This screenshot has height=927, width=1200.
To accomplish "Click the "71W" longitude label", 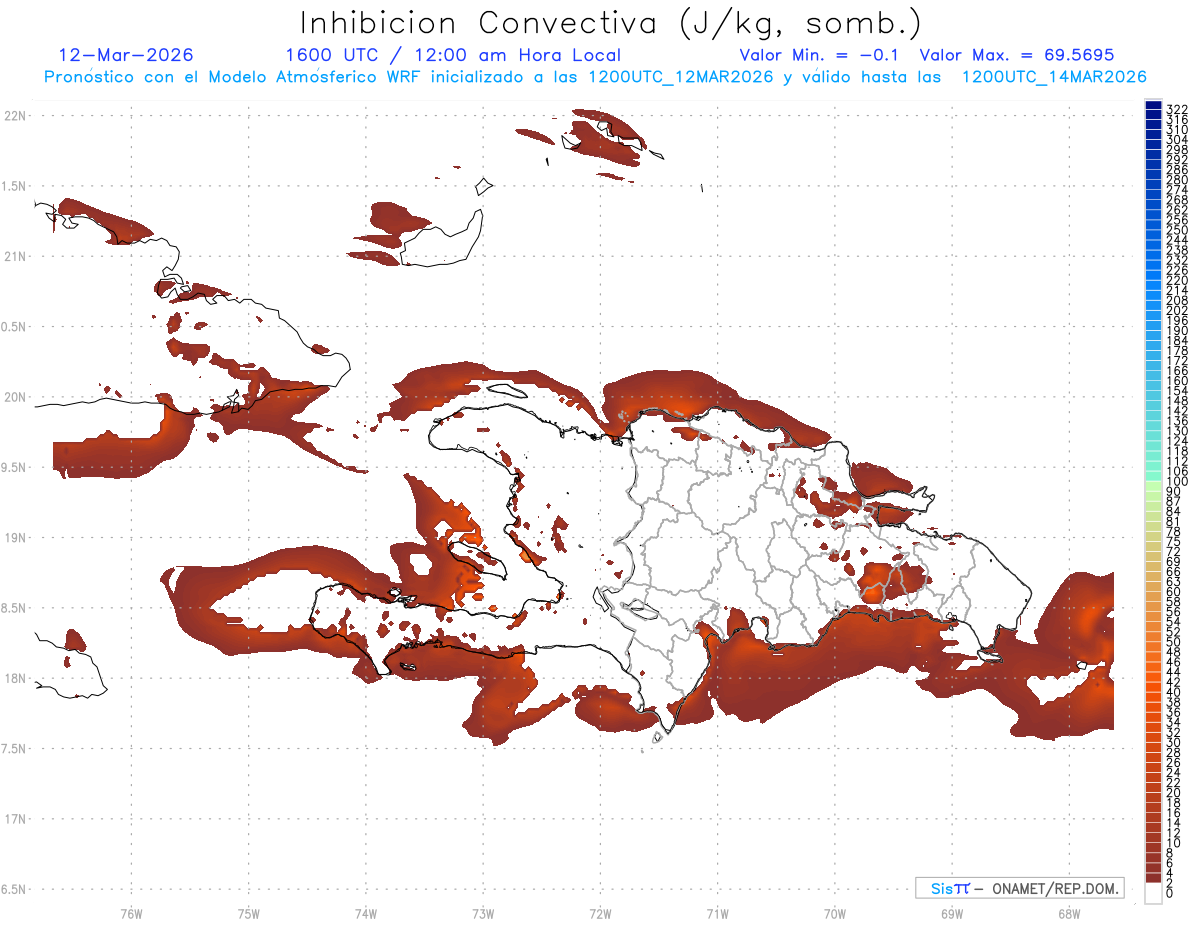I will [717, 913].
